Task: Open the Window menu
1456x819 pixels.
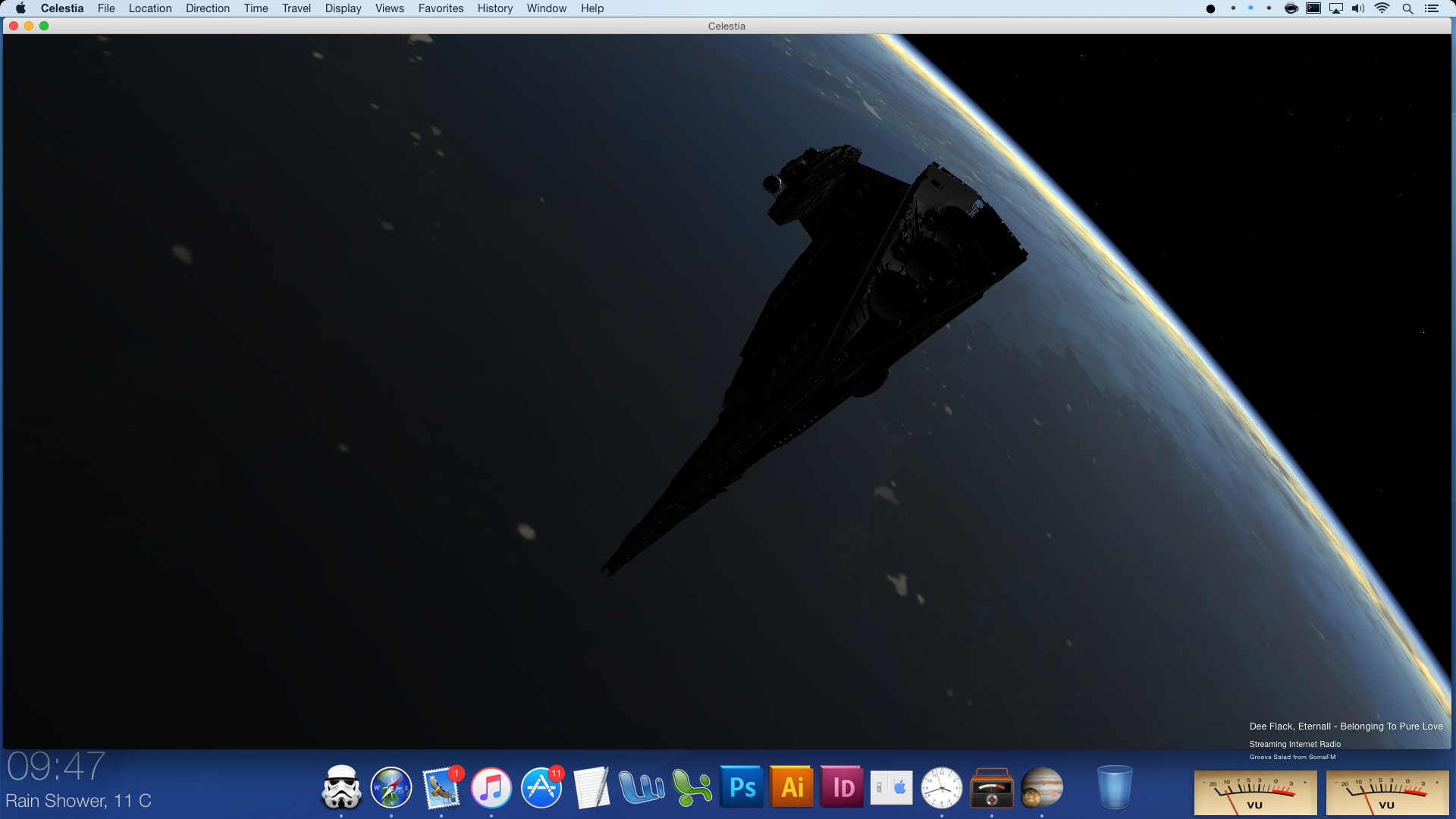Action: [547, 8]
